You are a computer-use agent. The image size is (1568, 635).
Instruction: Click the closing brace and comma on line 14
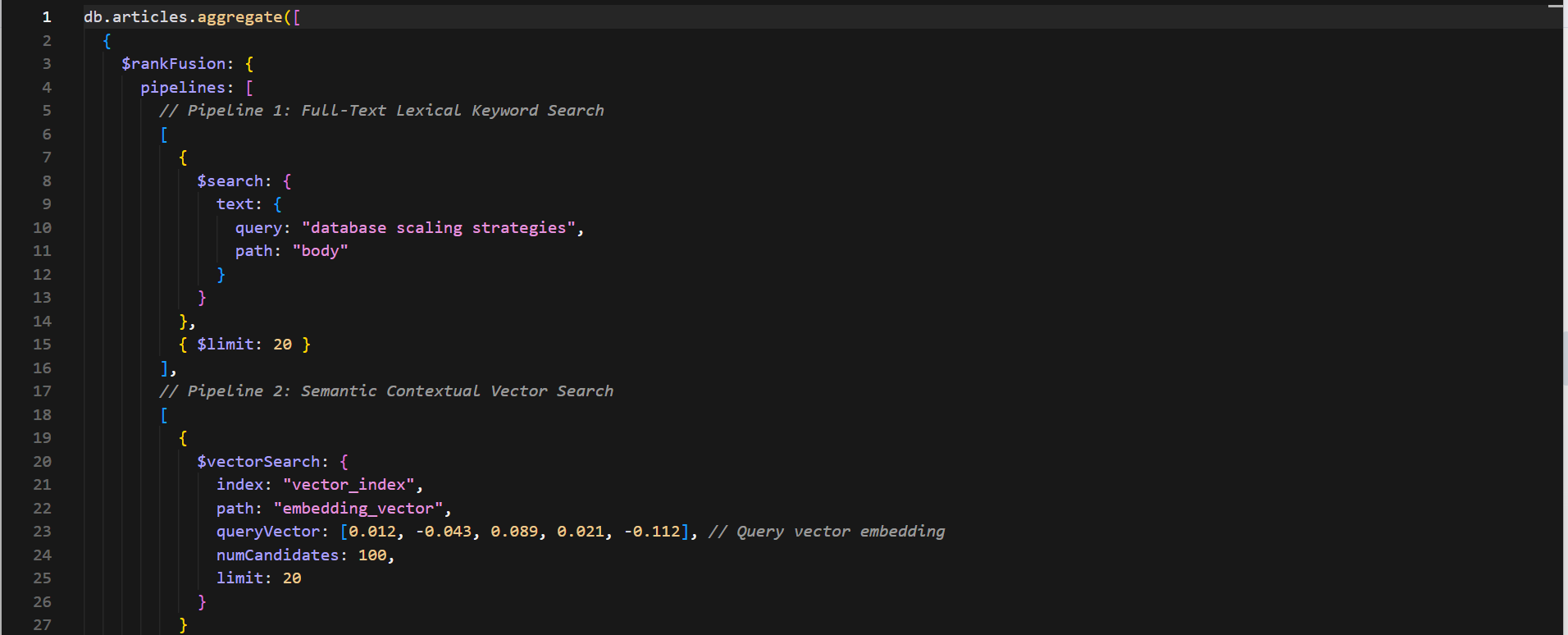click(187, 322)
